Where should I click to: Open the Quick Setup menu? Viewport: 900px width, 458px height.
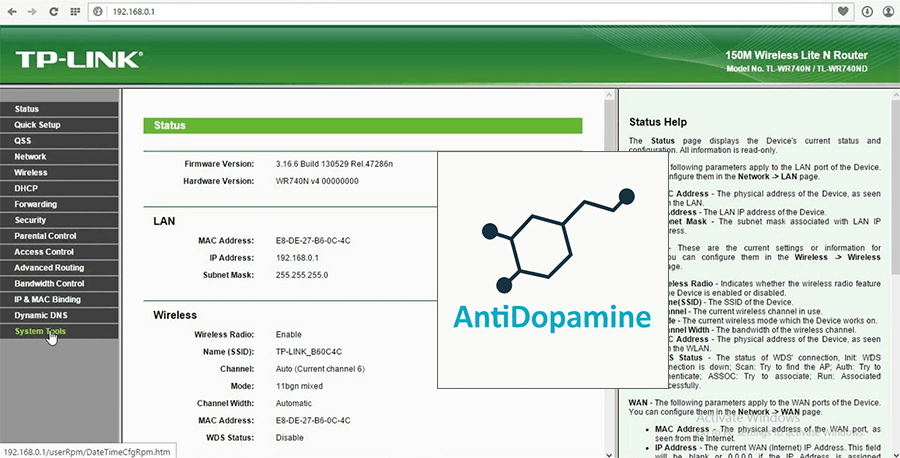point(59,125)
